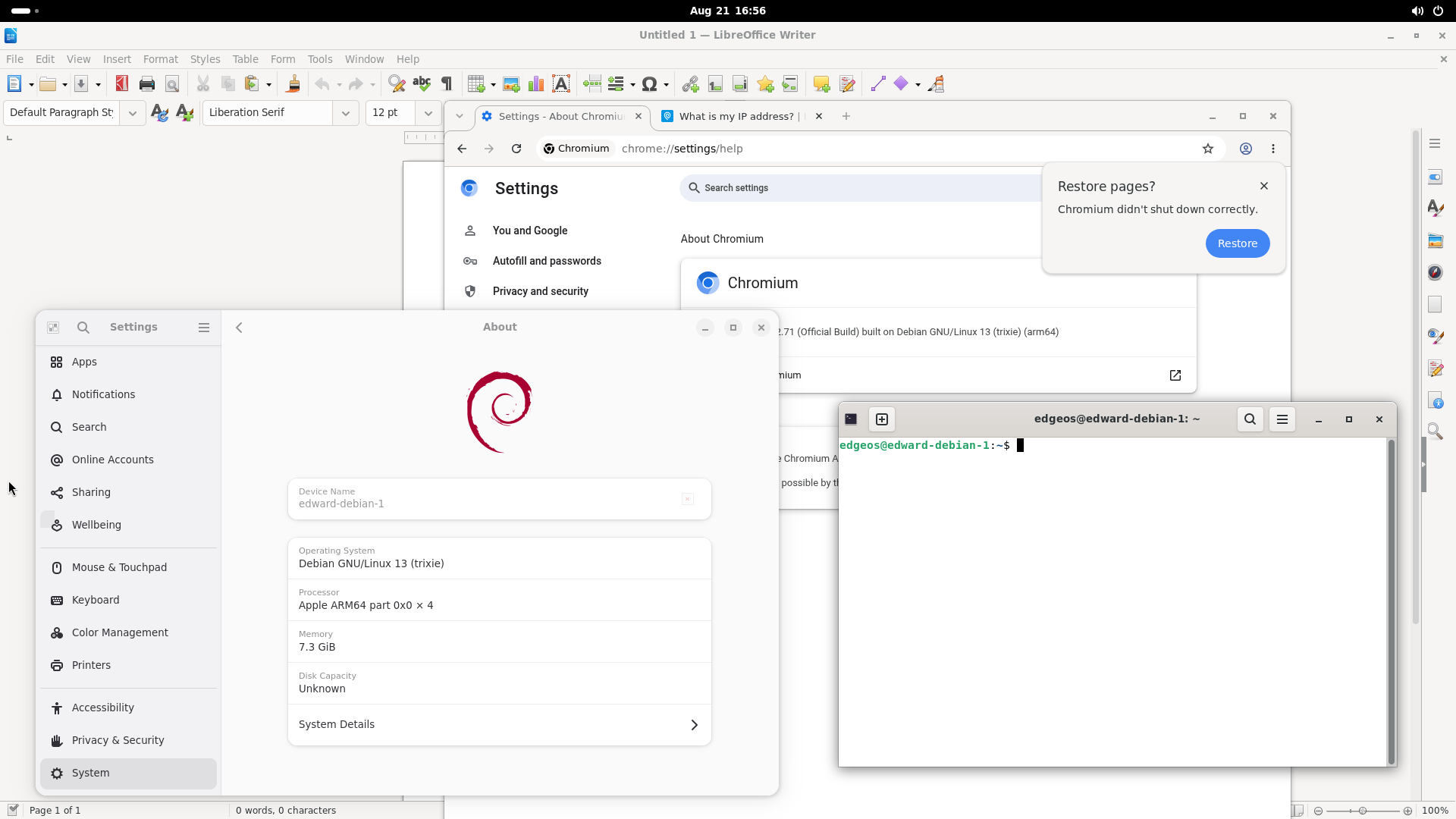
Task: Click Clone Formatting paintbrush icon
Action: (x=293, y=84)
